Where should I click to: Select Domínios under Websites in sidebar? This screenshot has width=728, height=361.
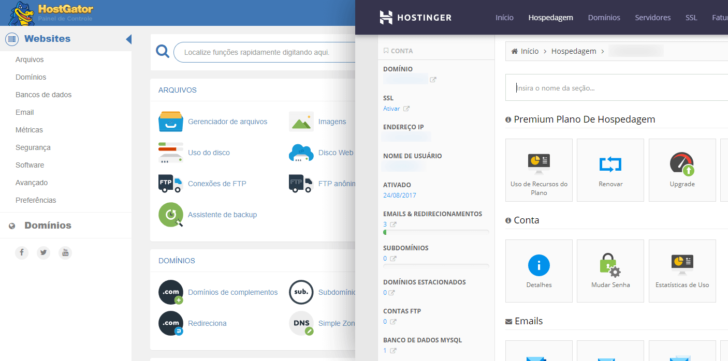31,77
